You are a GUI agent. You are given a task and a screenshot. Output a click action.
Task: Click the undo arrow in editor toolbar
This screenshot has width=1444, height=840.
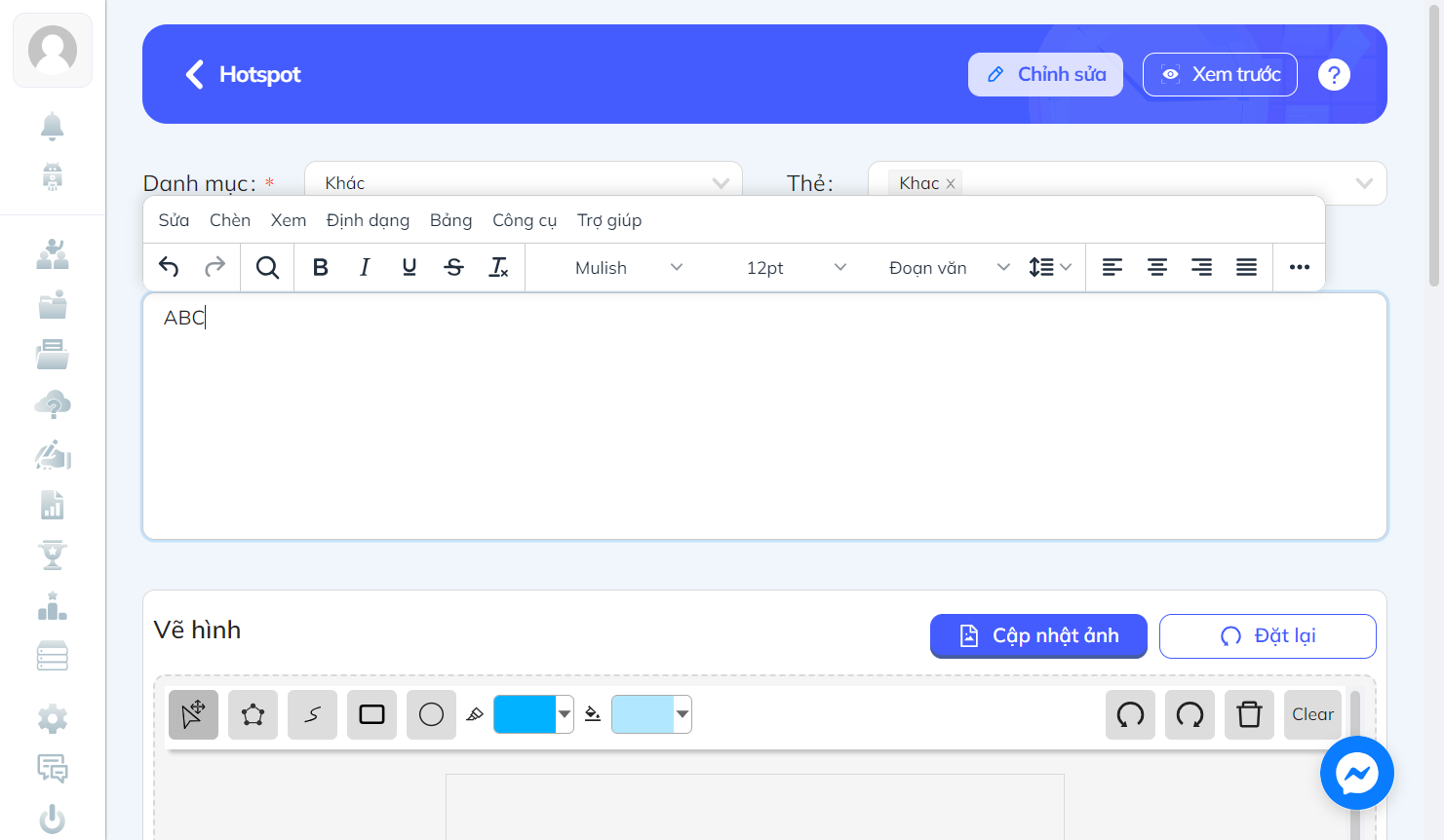click(169, 267)
